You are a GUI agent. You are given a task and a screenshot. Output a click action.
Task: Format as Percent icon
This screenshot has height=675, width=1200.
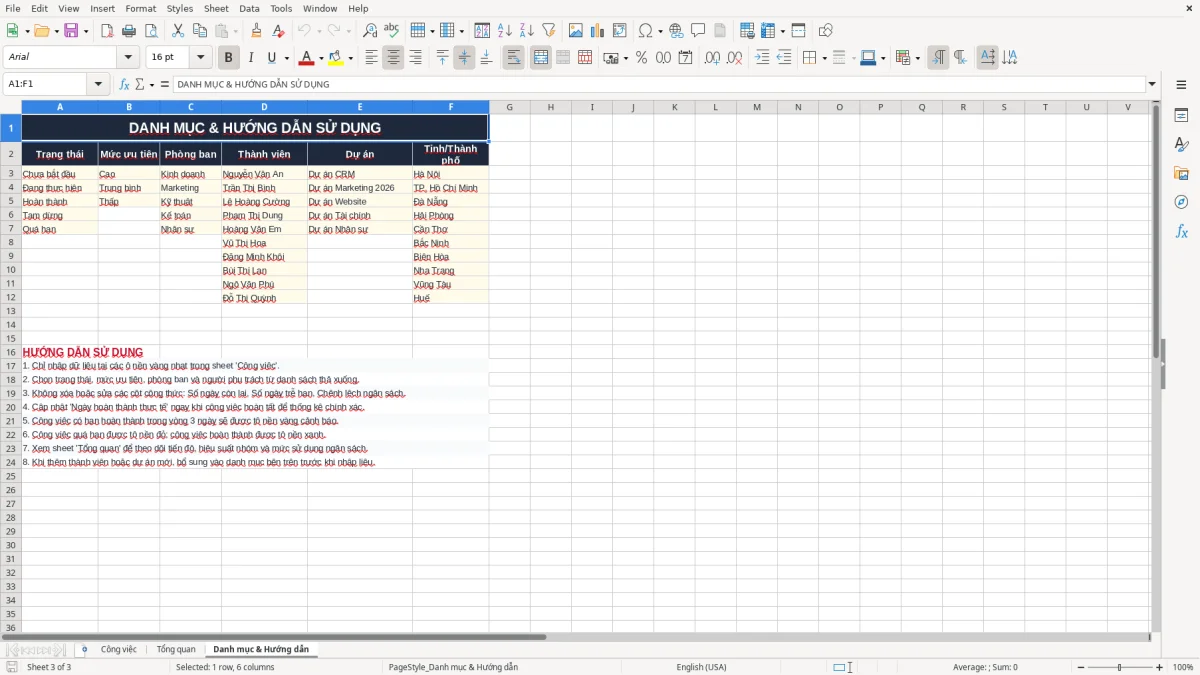[641, 58]
